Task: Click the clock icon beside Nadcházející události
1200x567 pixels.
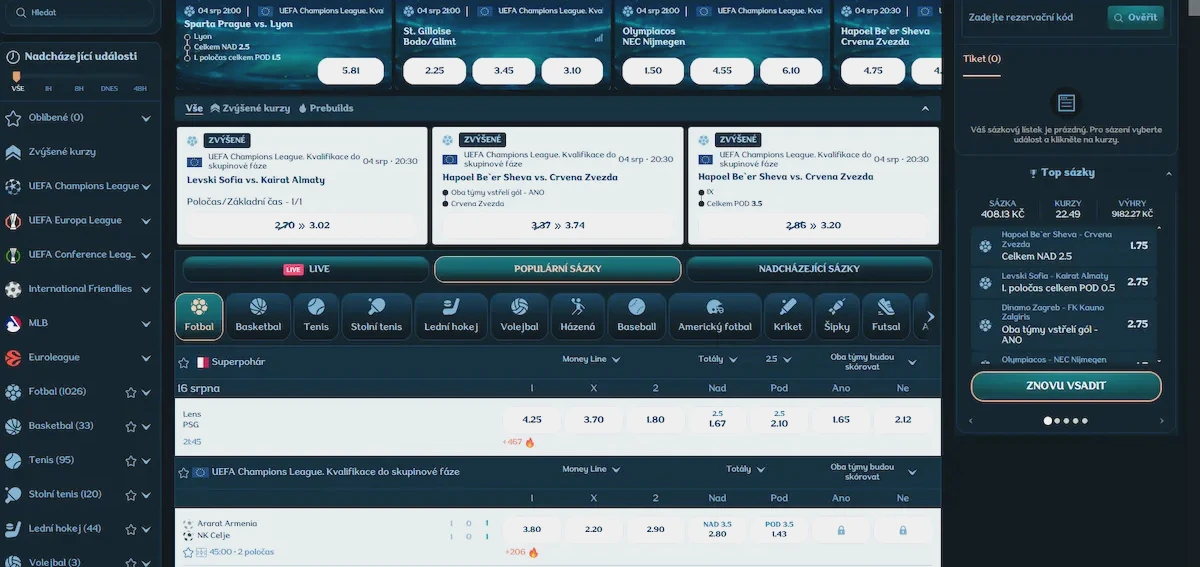Action: (12, 57)
